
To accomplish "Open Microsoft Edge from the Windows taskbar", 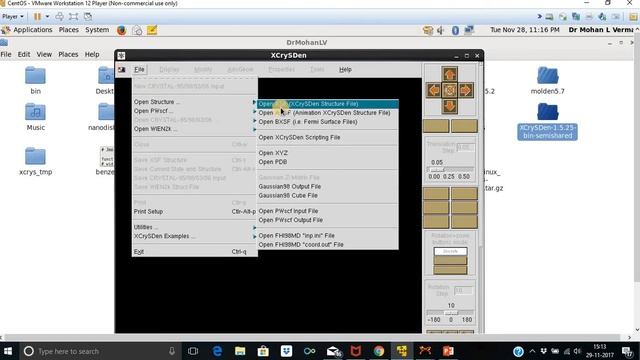I will pos(217,351).
